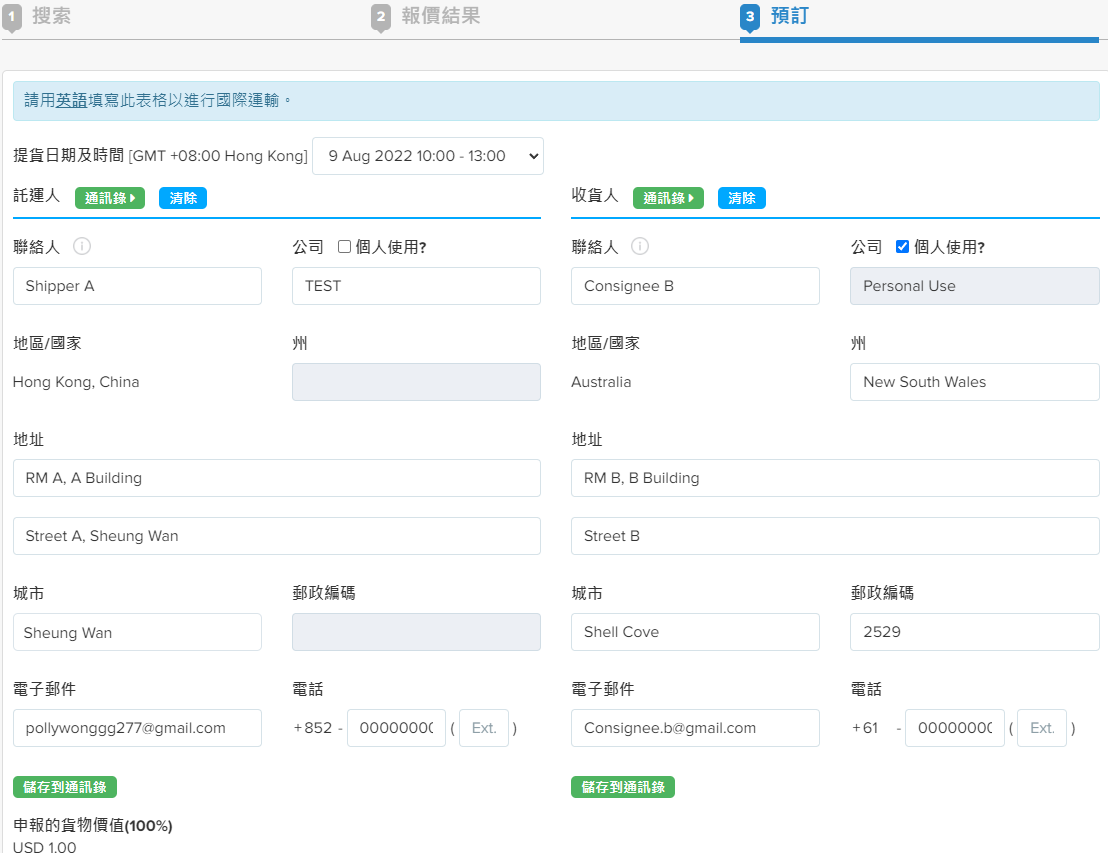Click the USD 1.00 declared value
1108x853 pixels.
(x=45, y=847)
